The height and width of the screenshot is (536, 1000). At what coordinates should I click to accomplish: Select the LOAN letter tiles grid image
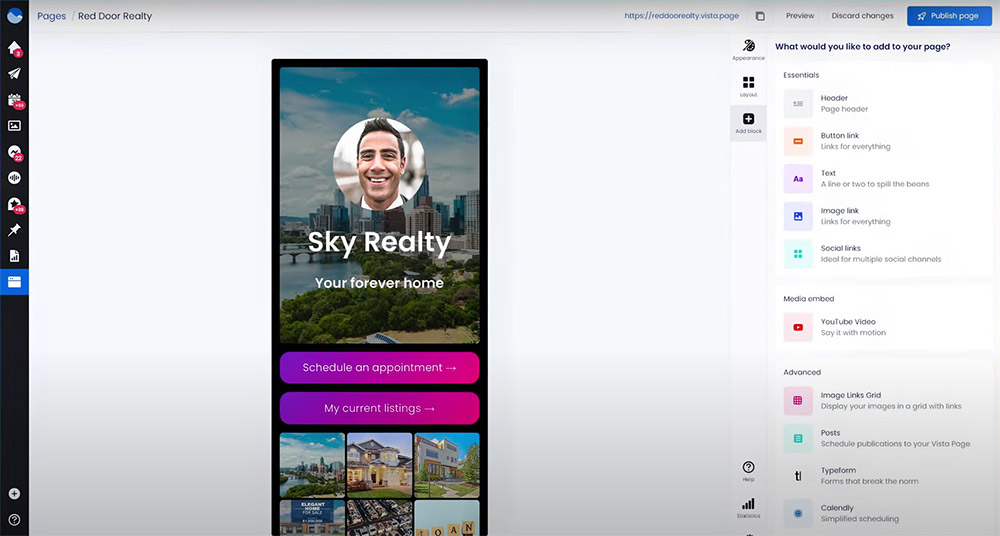click(x=446, y=518)
